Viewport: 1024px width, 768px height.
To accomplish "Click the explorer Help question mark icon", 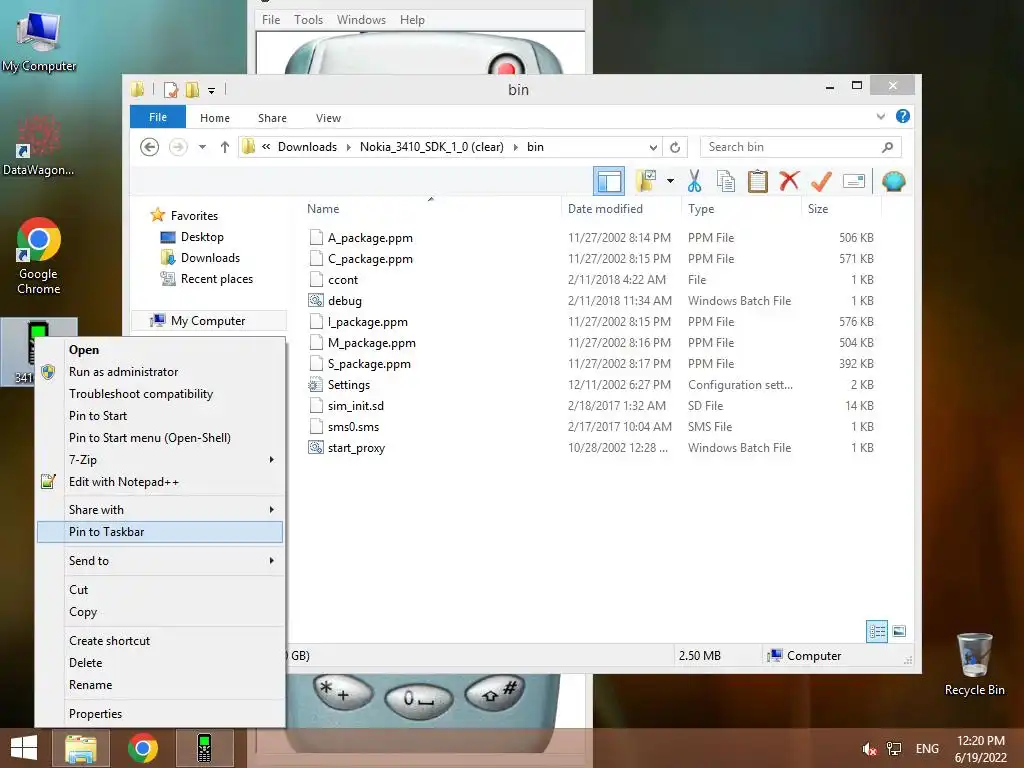I will pos(903,116).
